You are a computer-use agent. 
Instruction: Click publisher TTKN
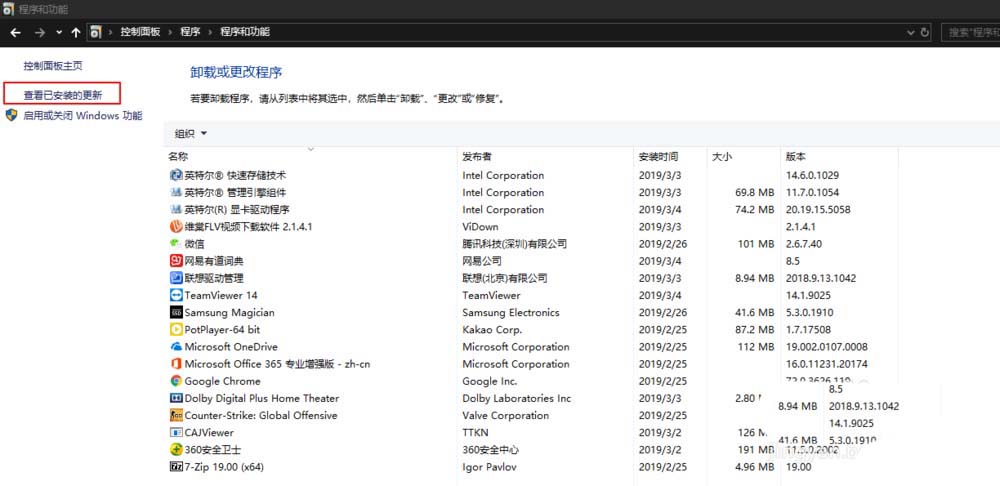click(x=476, y=432)
